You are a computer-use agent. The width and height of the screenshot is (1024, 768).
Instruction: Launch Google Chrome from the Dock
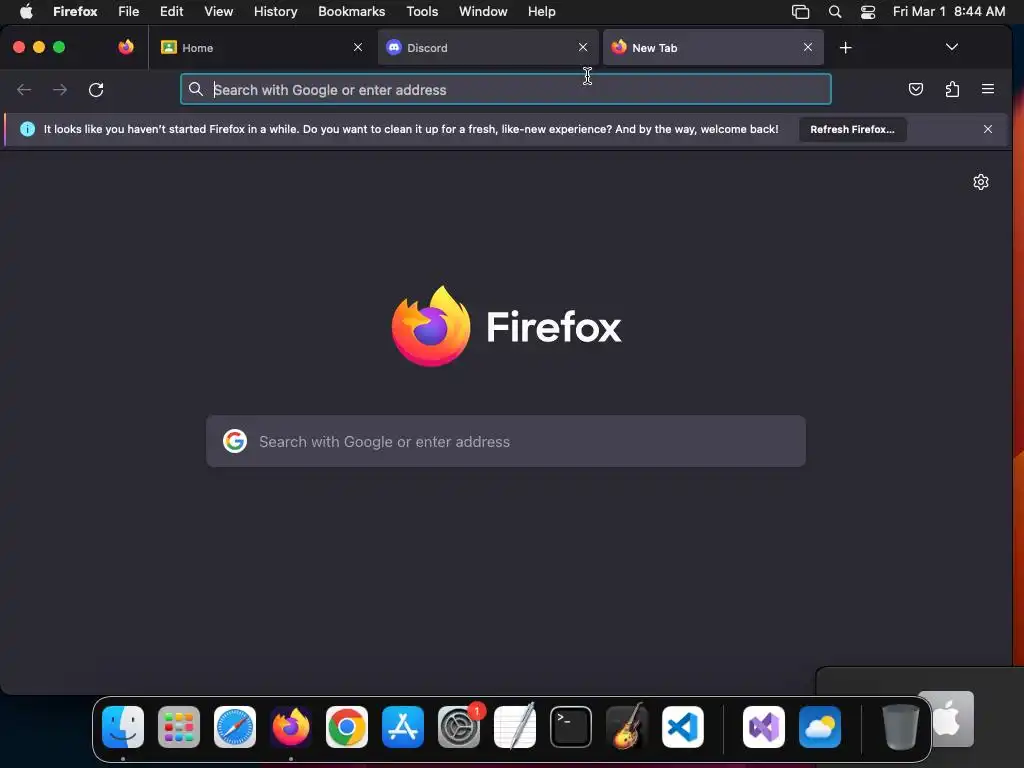pyautogui.click(x=347, y=726)
